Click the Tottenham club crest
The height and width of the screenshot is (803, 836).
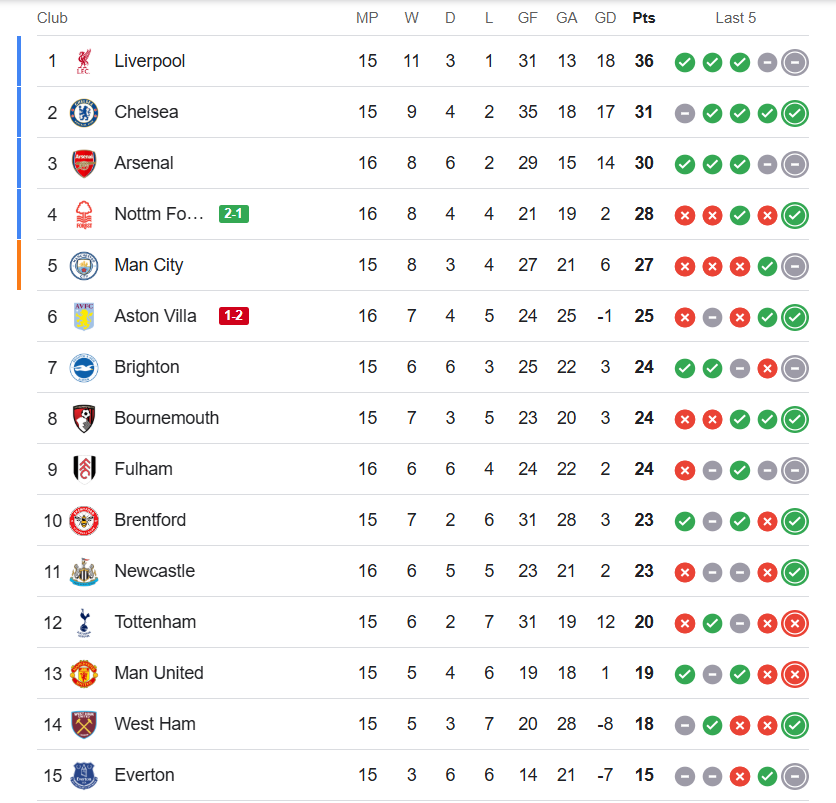point(84,622)
